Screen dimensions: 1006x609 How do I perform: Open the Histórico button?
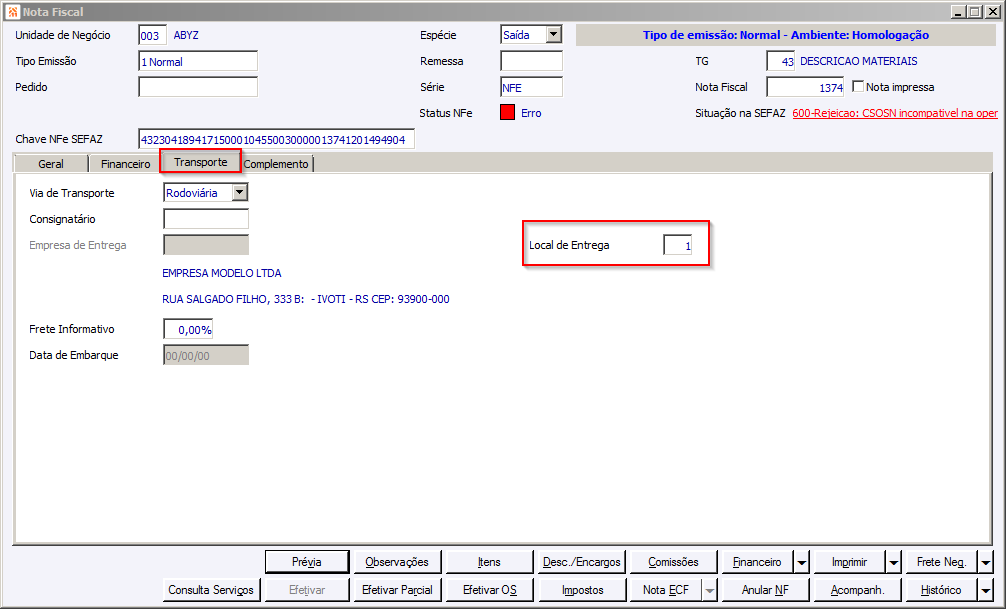click(x=941, y=590)
